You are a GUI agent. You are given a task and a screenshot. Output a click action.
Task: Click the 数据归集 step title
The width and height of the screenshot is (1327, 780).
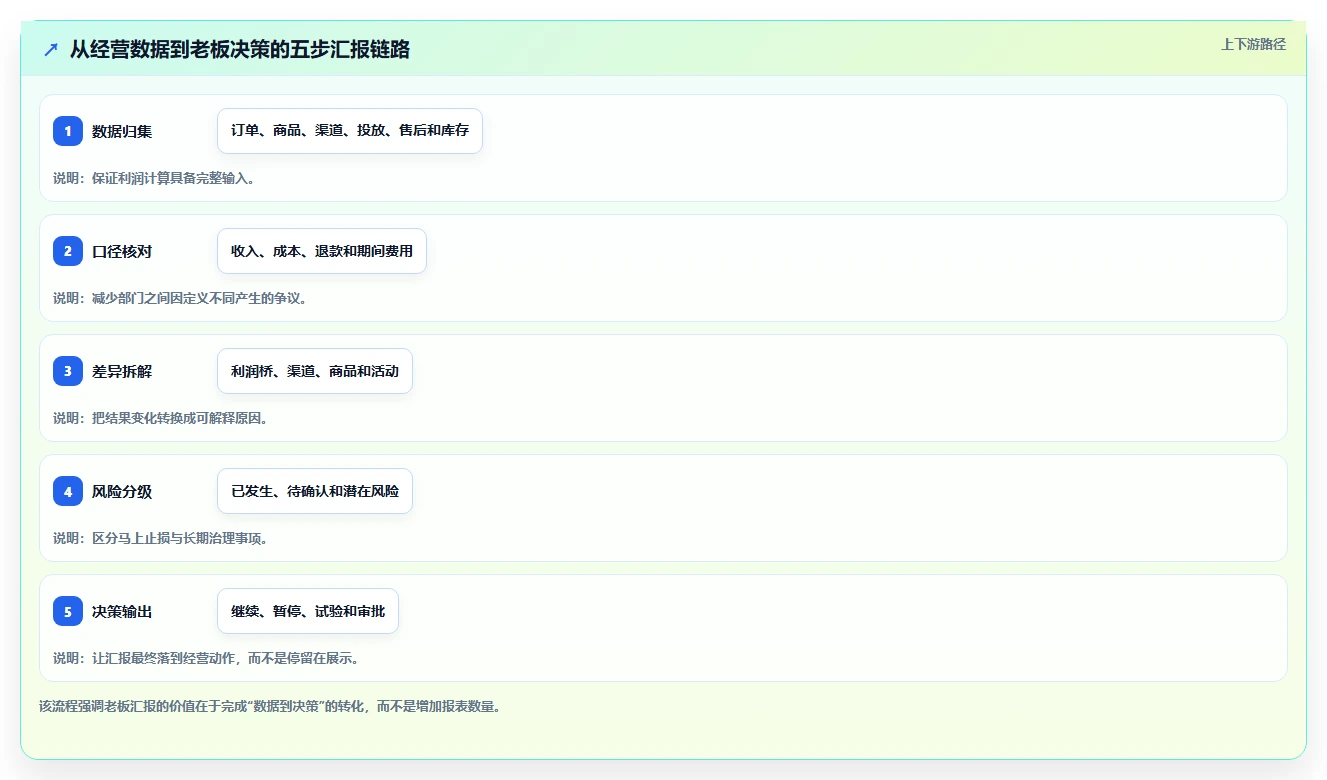122,131
